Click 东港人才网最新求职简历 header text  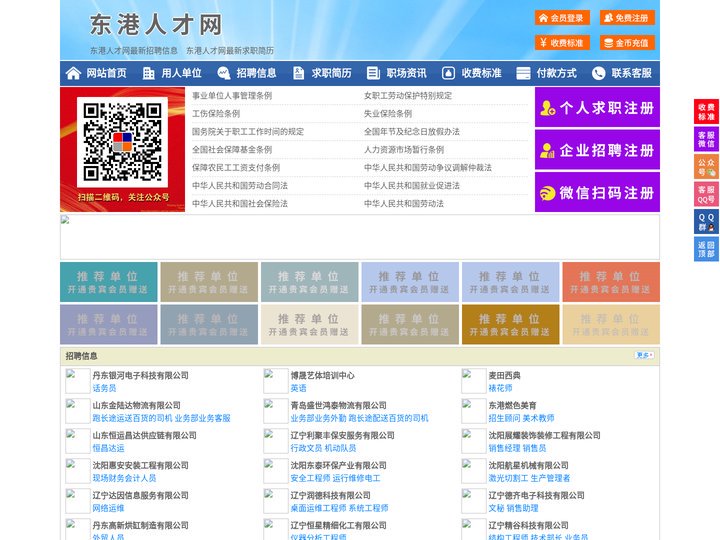pyautogui.click(x=230, y=51)
